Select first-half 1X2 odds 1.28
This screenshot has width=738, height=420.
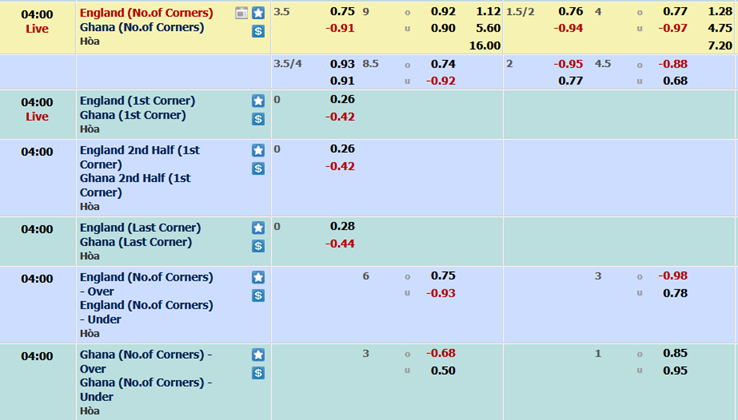(720, 11)
